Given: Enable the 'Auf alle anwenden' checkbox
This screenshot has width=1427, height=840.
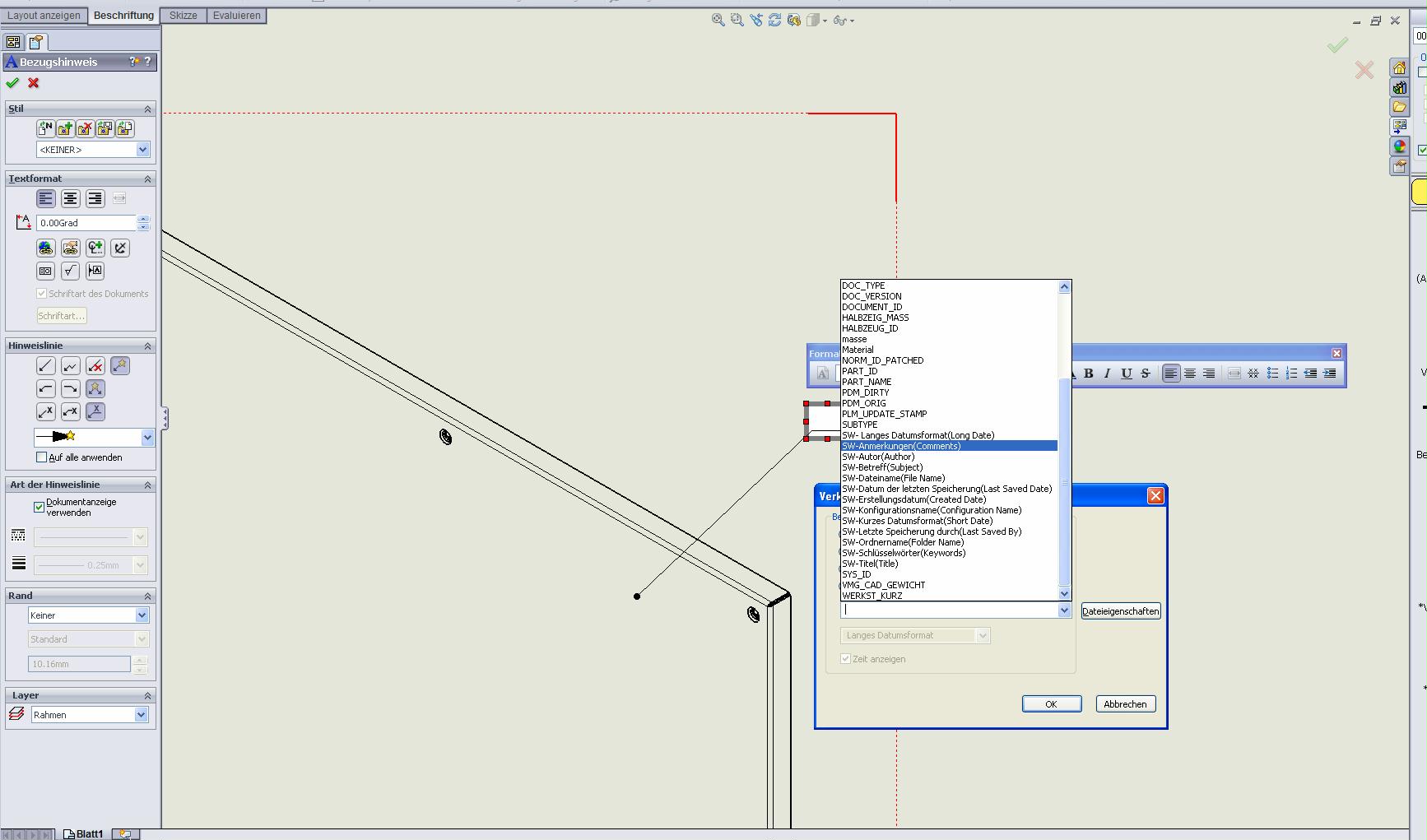Looking at the screenshot, I should coord(42,457).
